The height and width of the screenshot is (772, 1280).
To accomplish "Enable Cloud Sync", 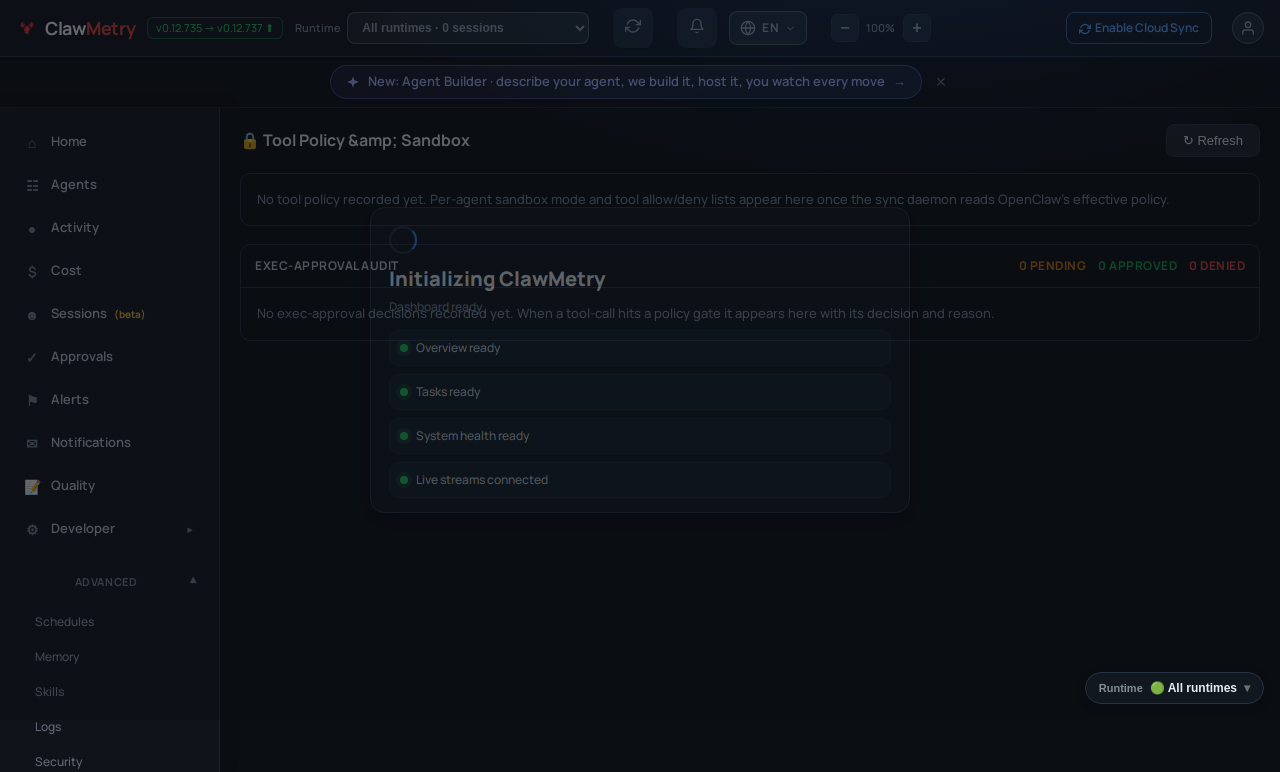I will pyautogui.click(x=1139, y=28).
